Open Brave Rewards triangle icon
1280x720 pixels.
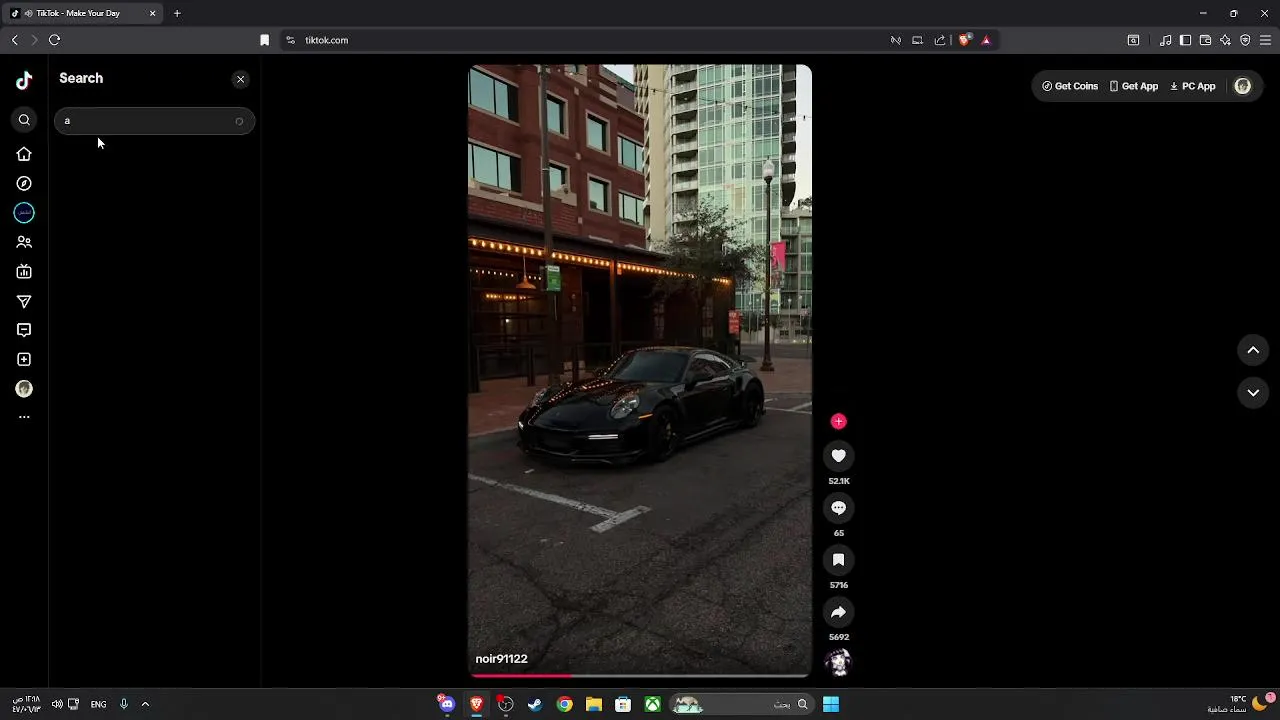coord(986,40)
